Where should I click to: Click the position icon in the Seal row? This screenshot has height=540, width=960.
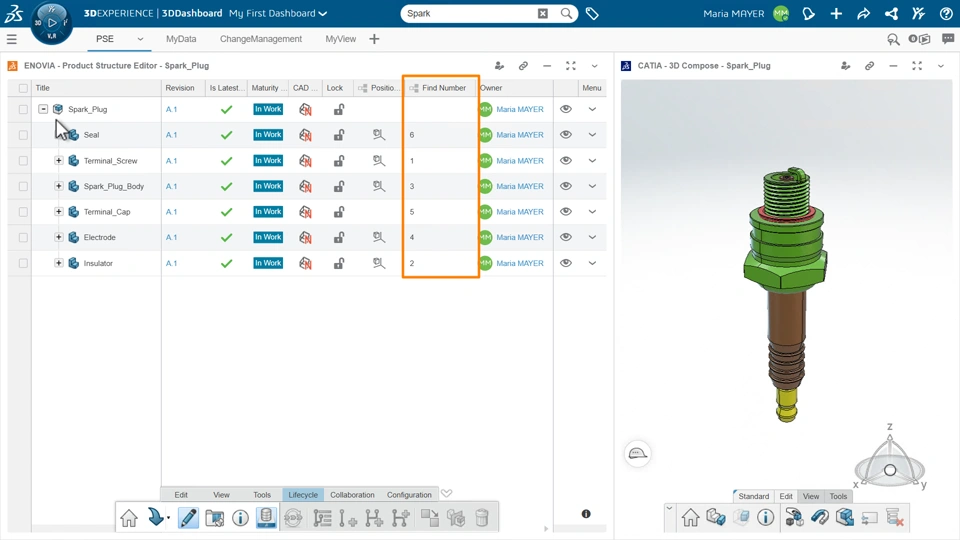click(x=379, y=135)
